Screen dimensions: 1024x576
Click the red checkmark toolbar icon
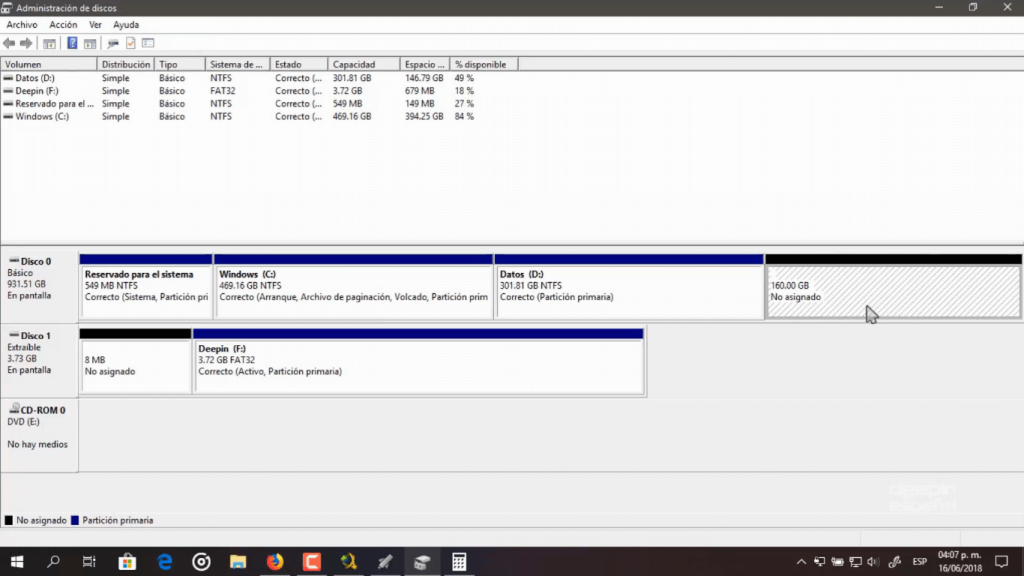pyautogui.click(x=130, y=43)
